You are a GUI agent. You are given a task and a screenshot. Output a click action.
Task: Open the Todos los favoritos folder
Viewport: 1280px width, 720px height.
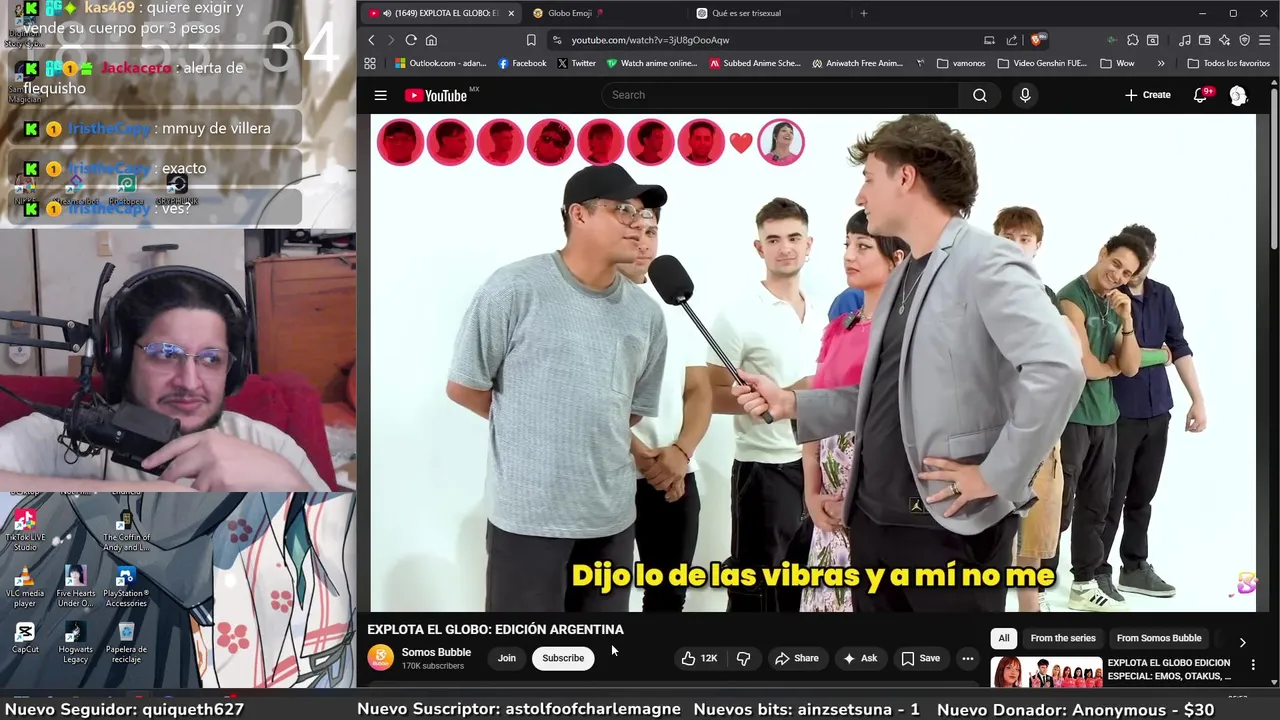1228,63
